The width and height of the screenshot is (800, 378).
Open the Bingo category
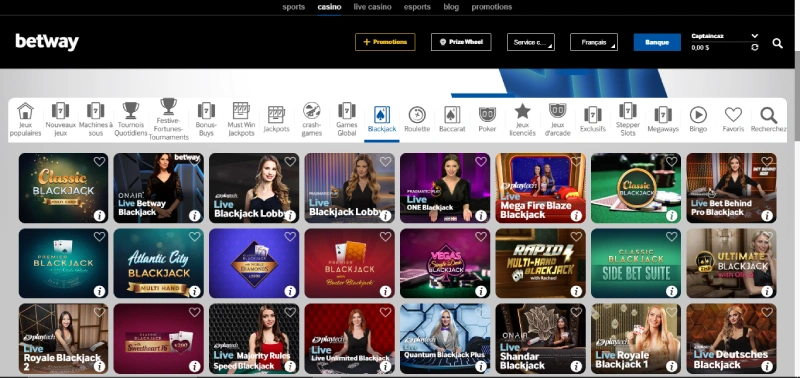tap(698, 119)
